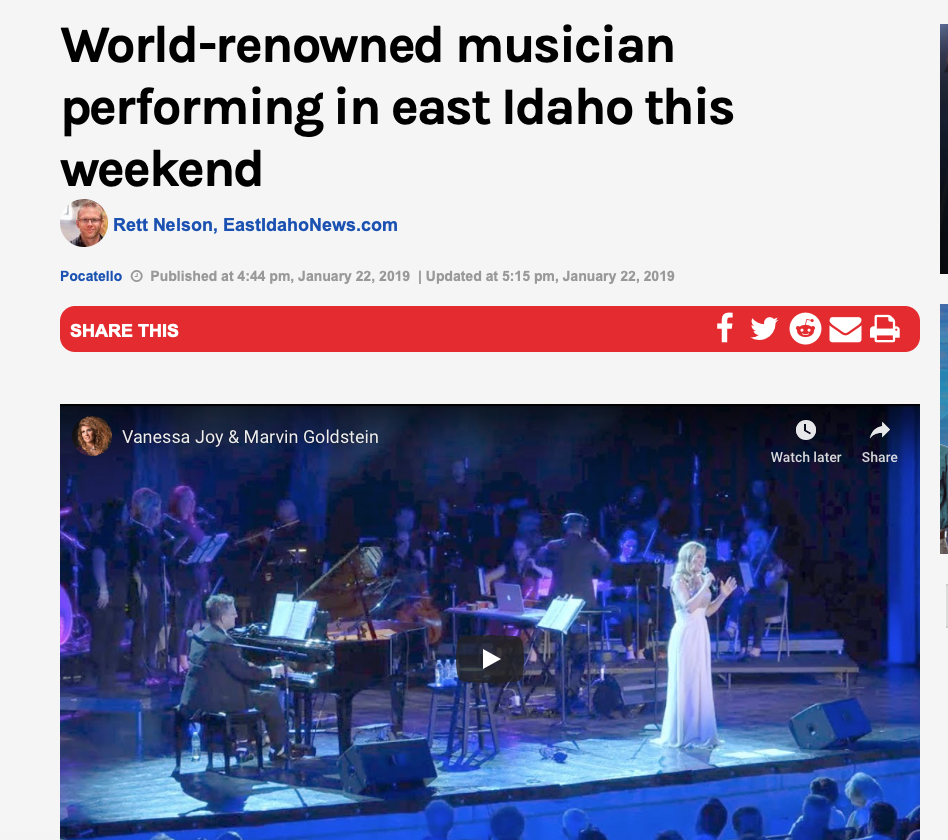Click the Updated at 5:15 pm timestamp
Image resolution: width=948 pixels, height=840 pixels.
[x=550, y=276]
